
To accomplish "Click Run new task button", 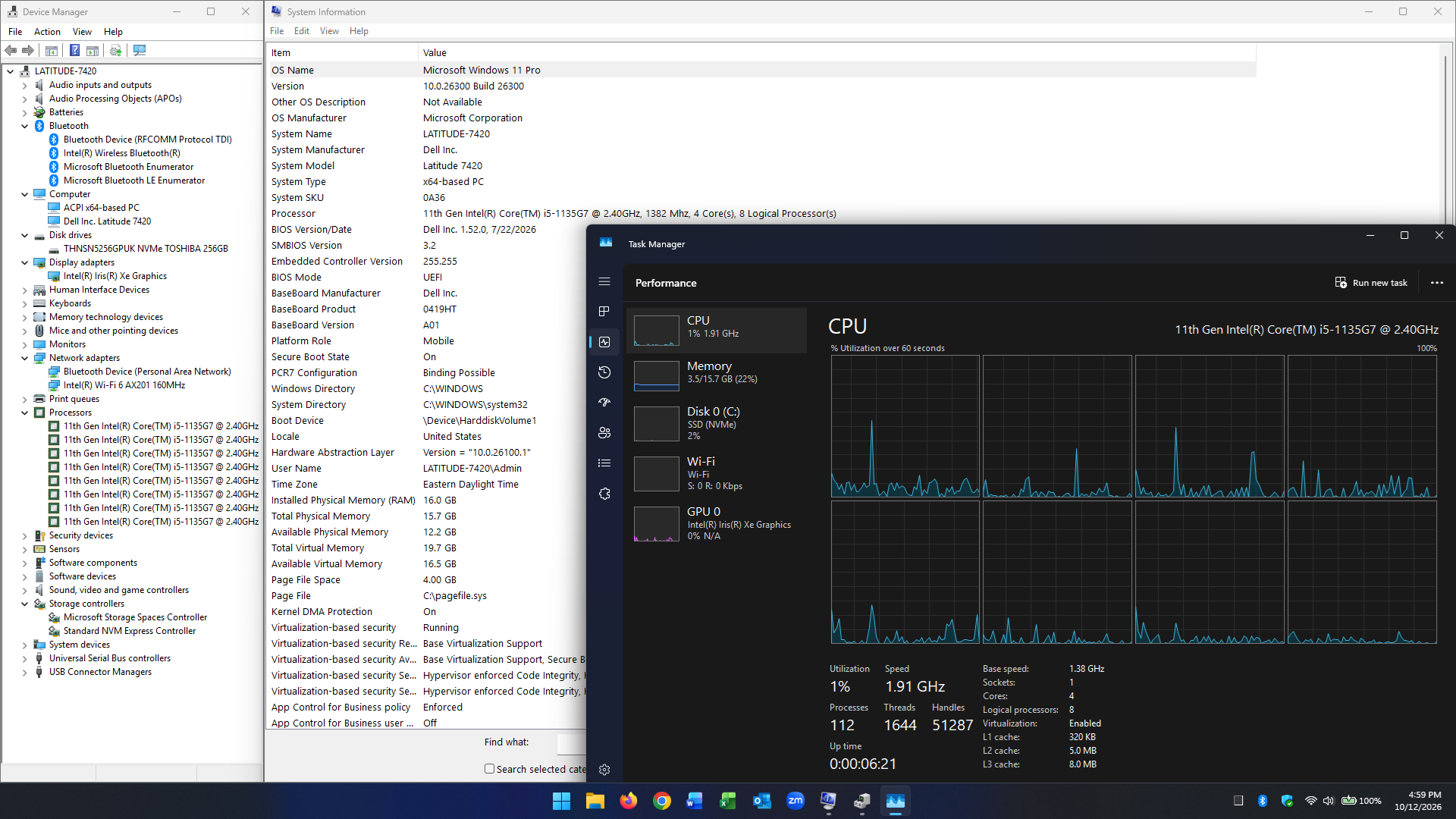I will click(1371, 283).
